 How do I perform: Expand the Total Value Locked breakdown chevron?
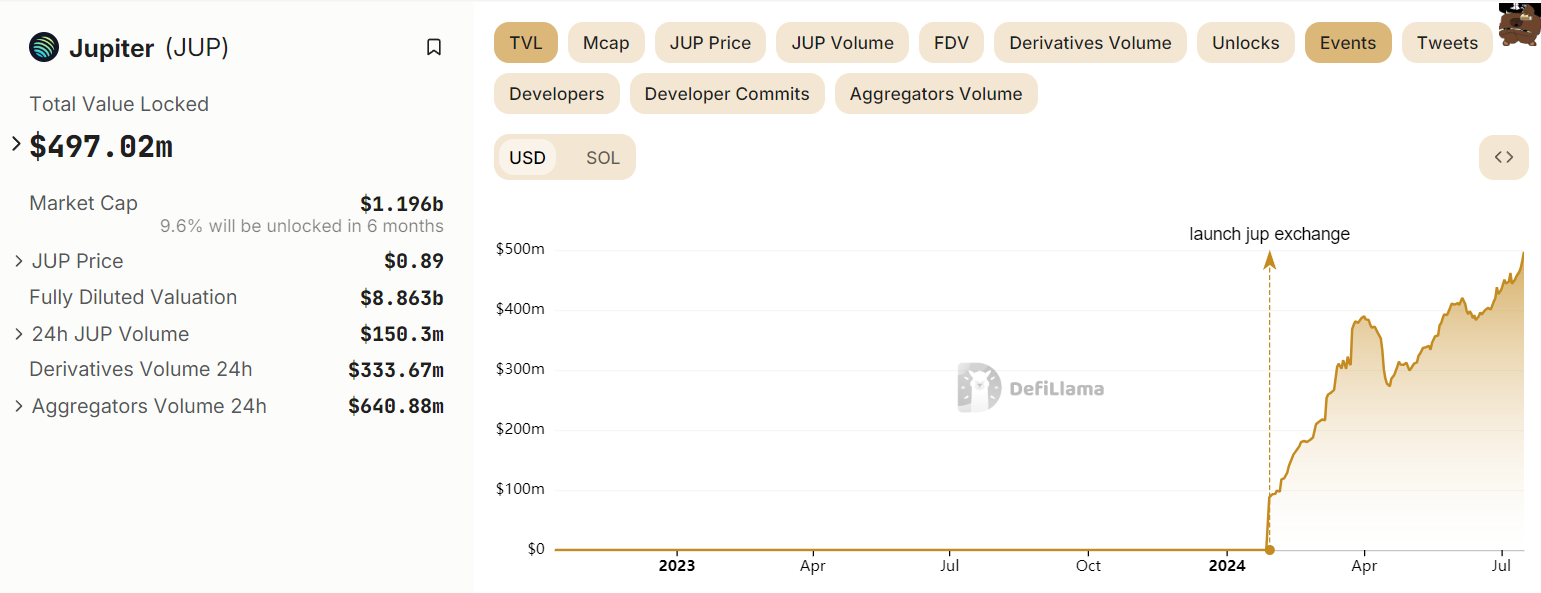click(x=16, y=144)
